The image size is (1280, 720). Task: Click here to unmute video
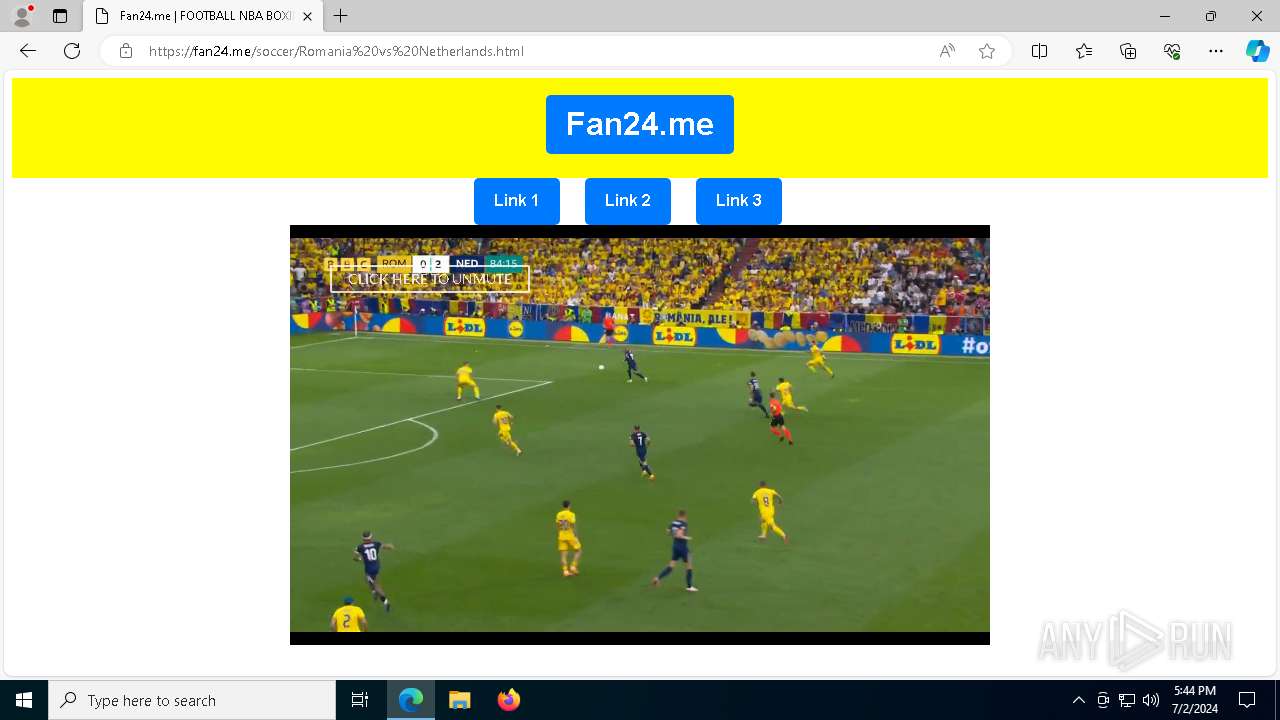(x=430, y=279)
